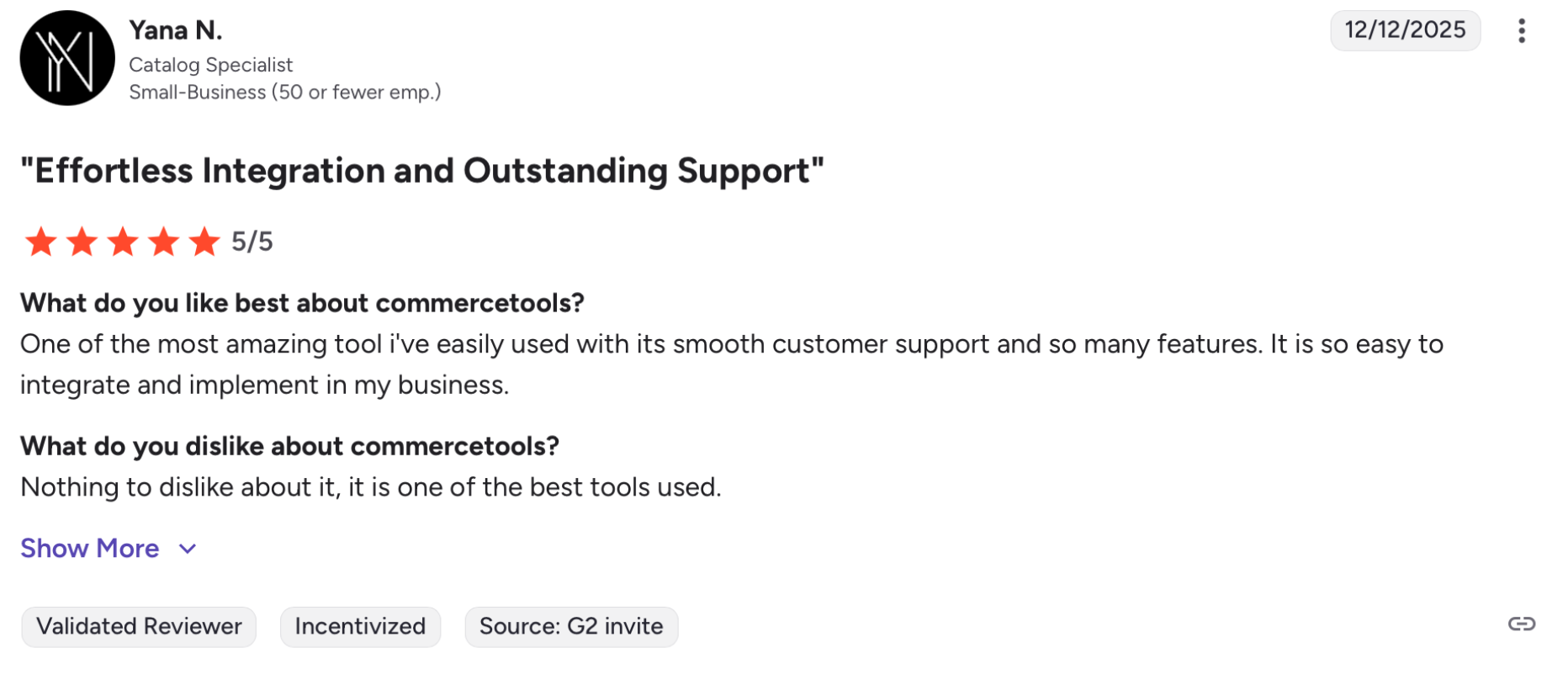Click the fifth rating star
The image size is (1568, 685).
(204, 242)
